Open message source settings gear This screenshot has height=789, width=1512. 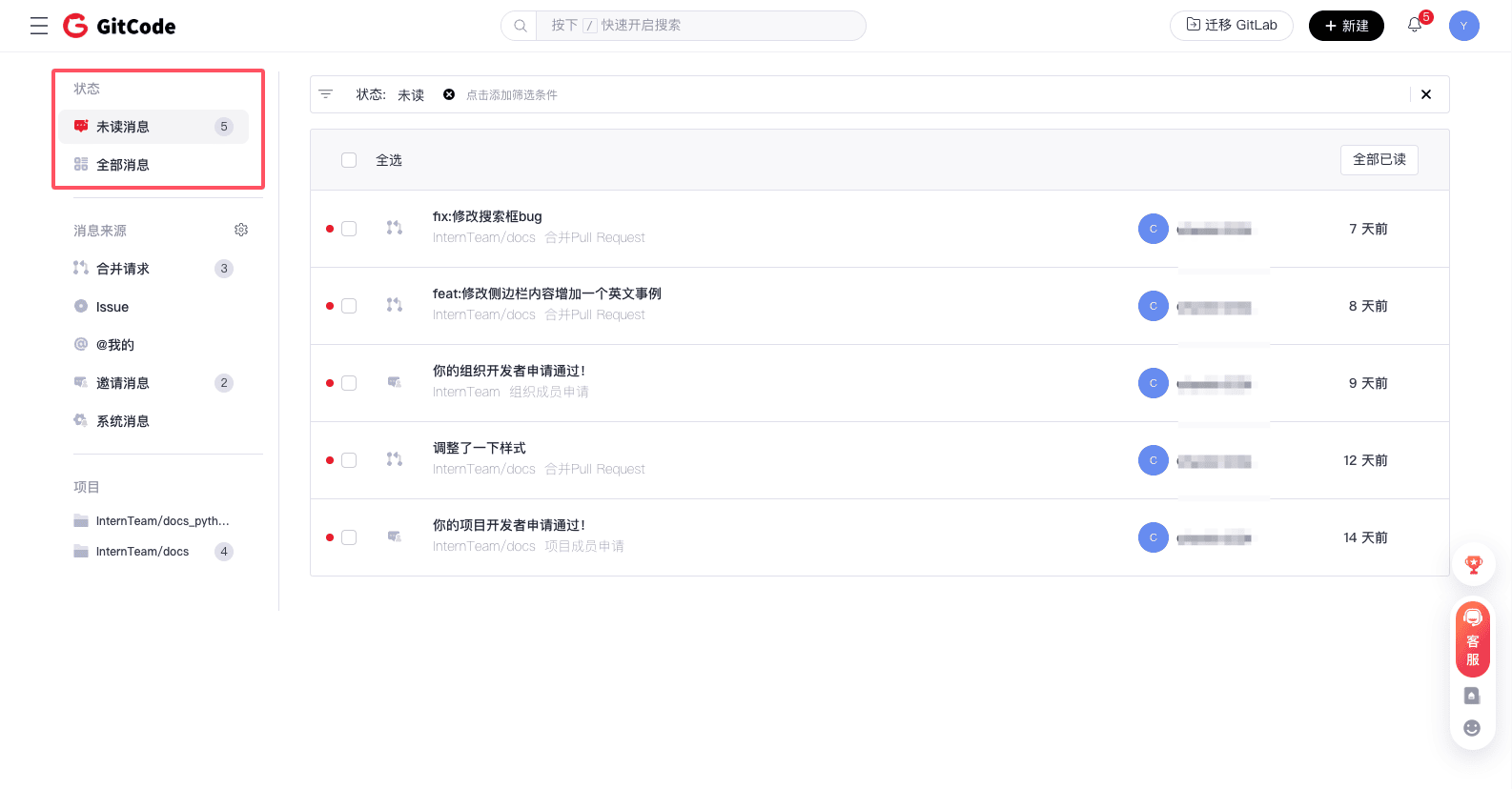[x=241, y=230]
